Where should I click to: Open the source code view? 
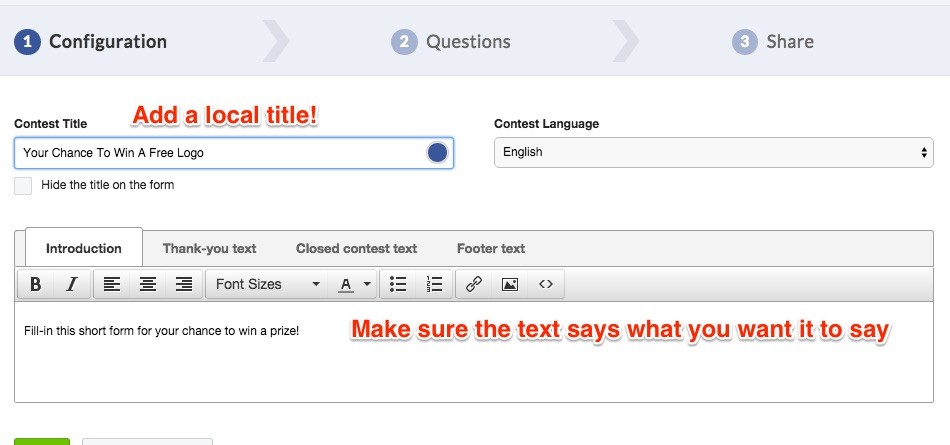546,284
